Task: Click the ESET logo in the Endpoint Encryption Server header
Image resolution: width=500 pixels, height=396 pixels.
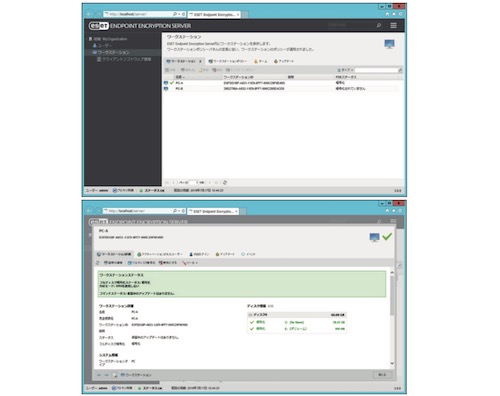Action: [98, 26]
